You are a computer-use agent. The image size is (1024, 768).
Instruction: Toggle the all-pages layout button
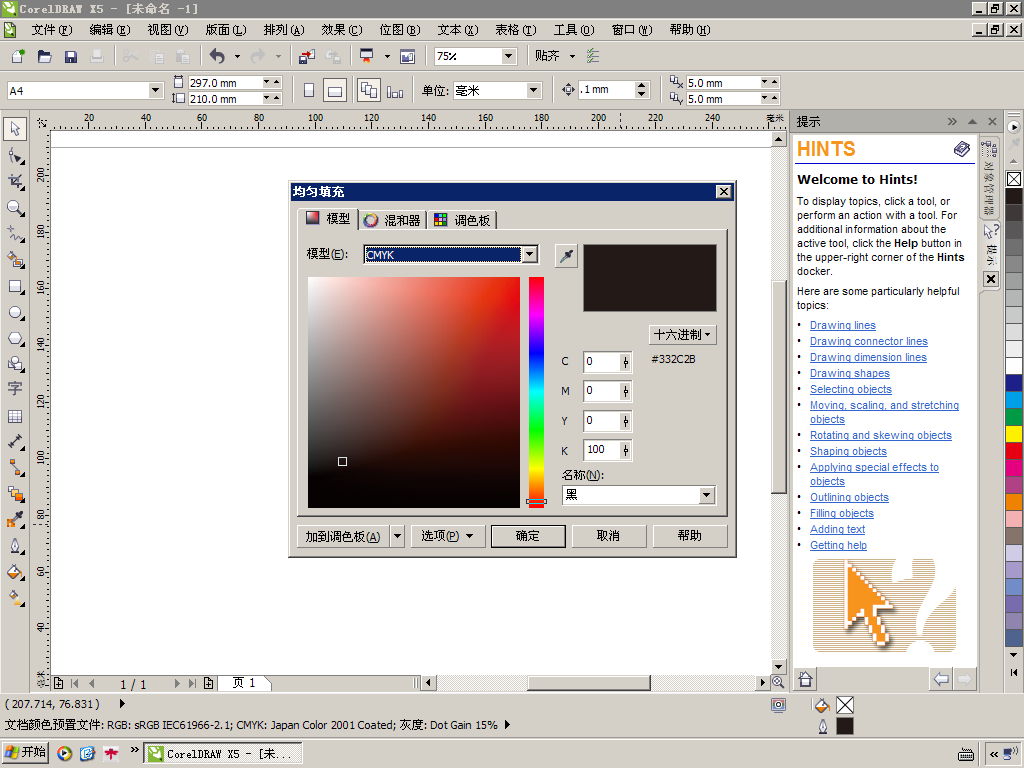pos(369,90)
